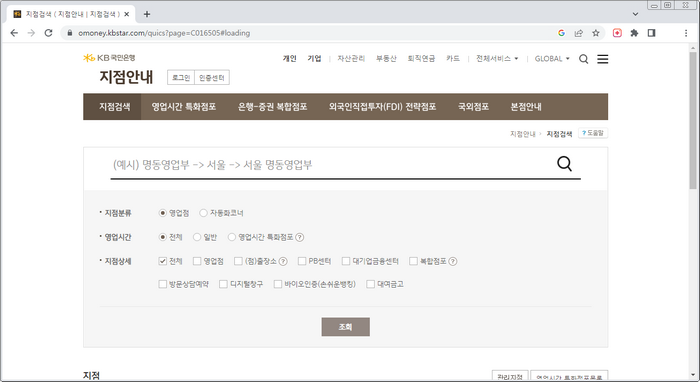Select 자동화코너 radio option
This screenshot has width=700, height=382.
point(203,213)
